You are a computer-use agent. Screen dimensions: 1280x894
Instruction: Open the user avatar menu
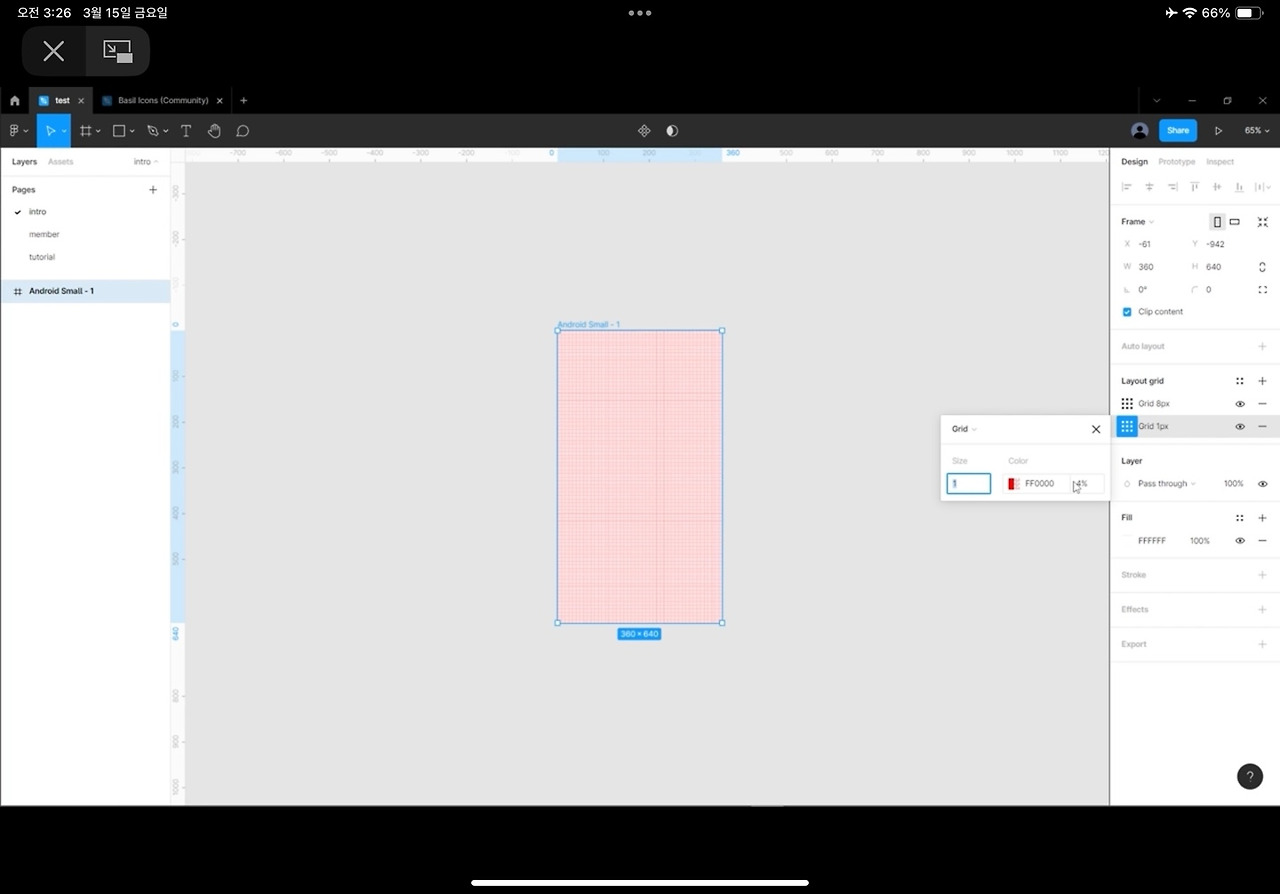[1139, 131]
